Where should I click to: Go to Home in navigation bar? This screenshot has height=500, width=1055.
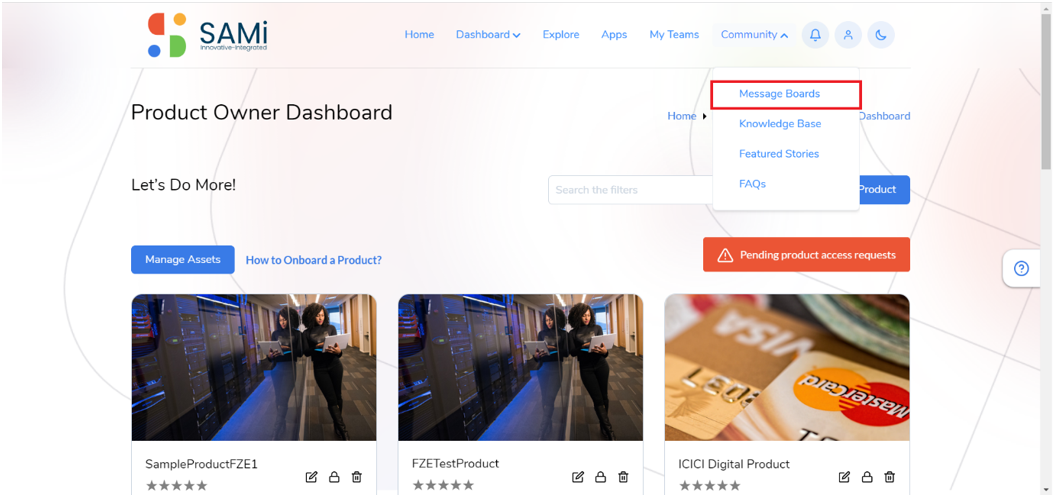(x=419, y=35)
